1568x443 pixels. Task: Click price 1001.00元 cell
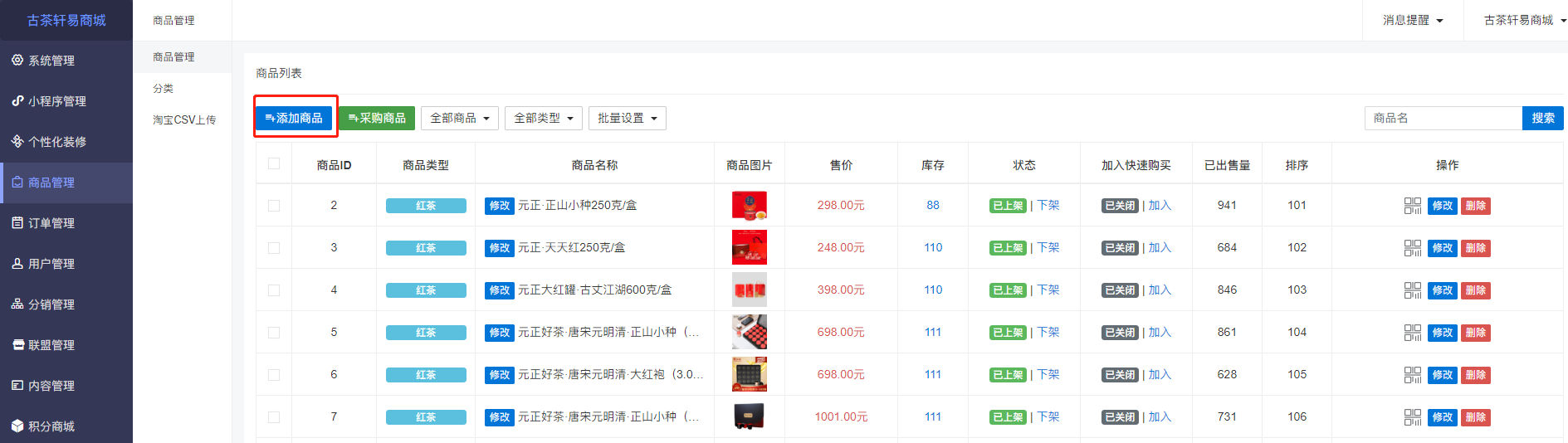click(x=841, y=416)
